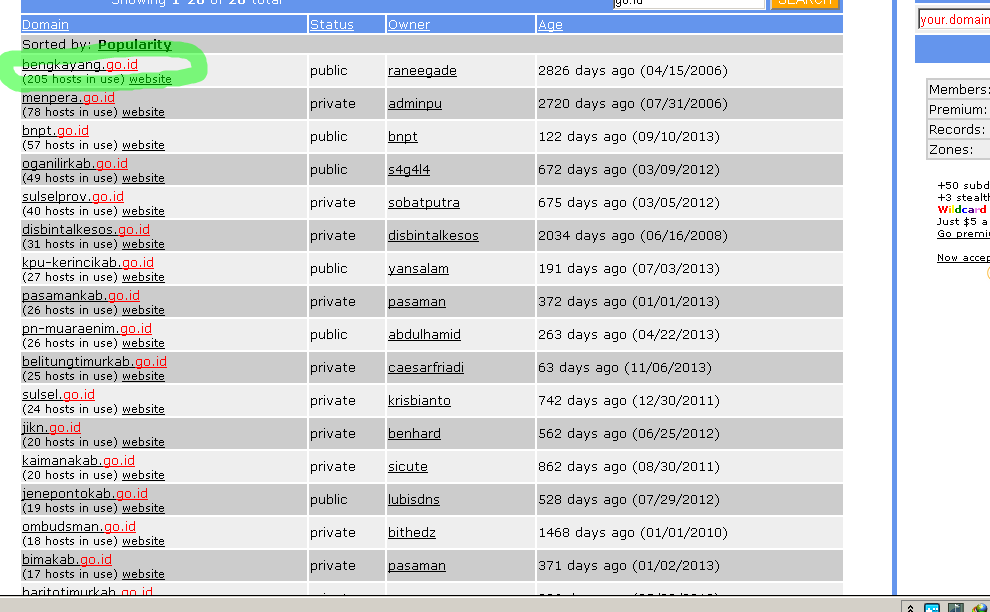Follow the Now accepting link in sidebar
The image size is (990, 612).
coord(963,258)
